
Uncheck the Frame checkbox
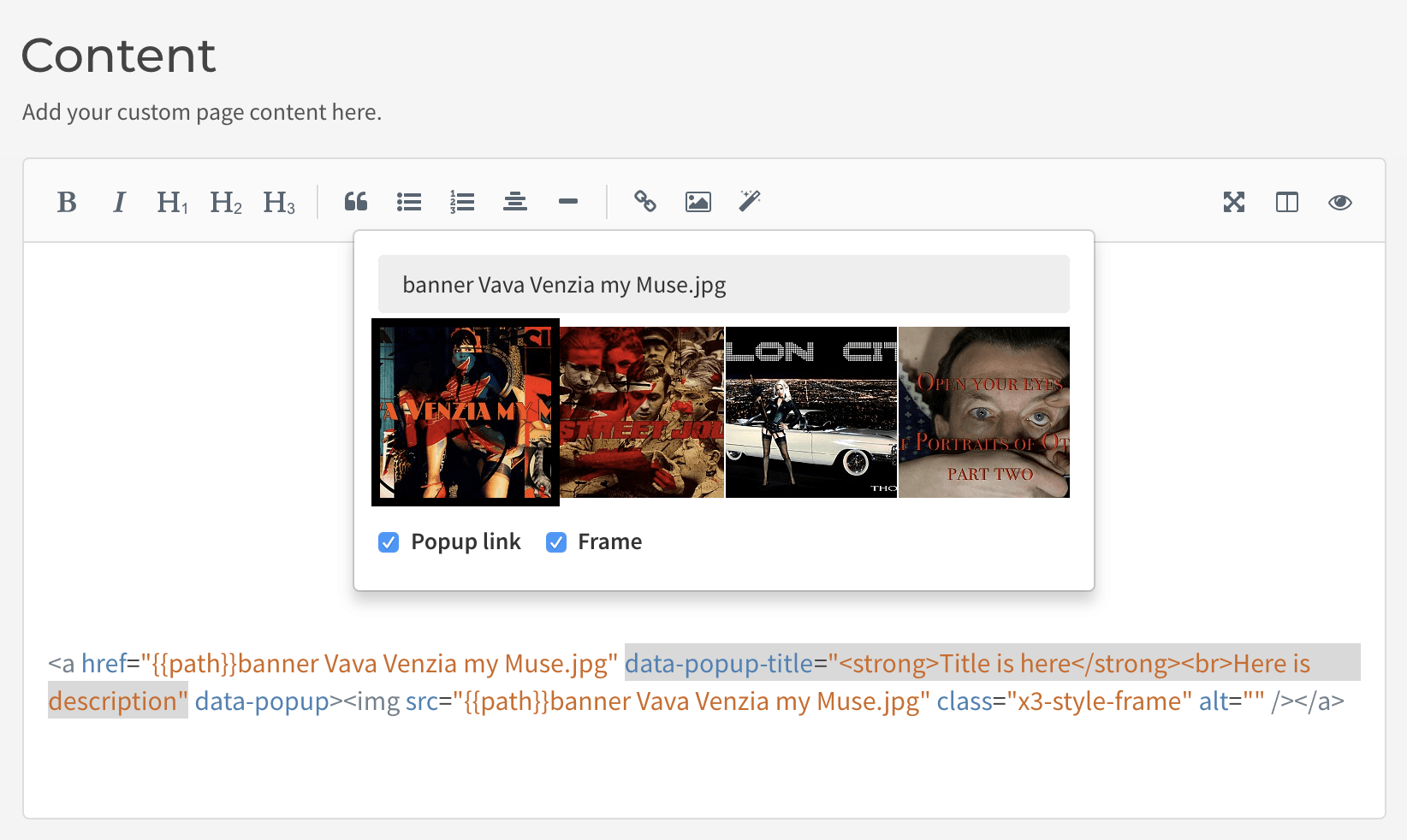[x=556, y=542]
